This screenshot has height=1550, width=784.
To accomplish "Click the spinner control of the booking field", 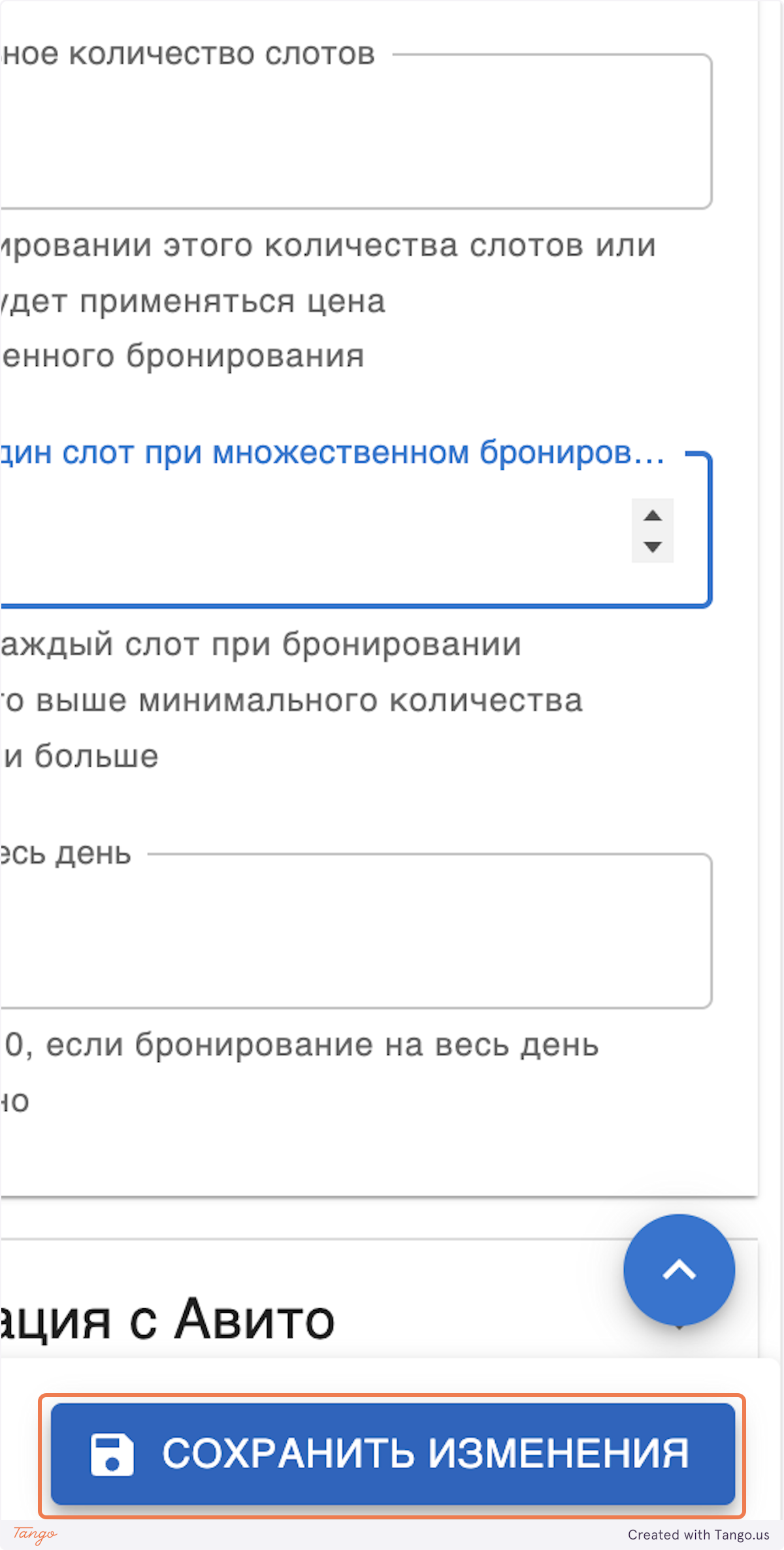I will pos(651,531).
